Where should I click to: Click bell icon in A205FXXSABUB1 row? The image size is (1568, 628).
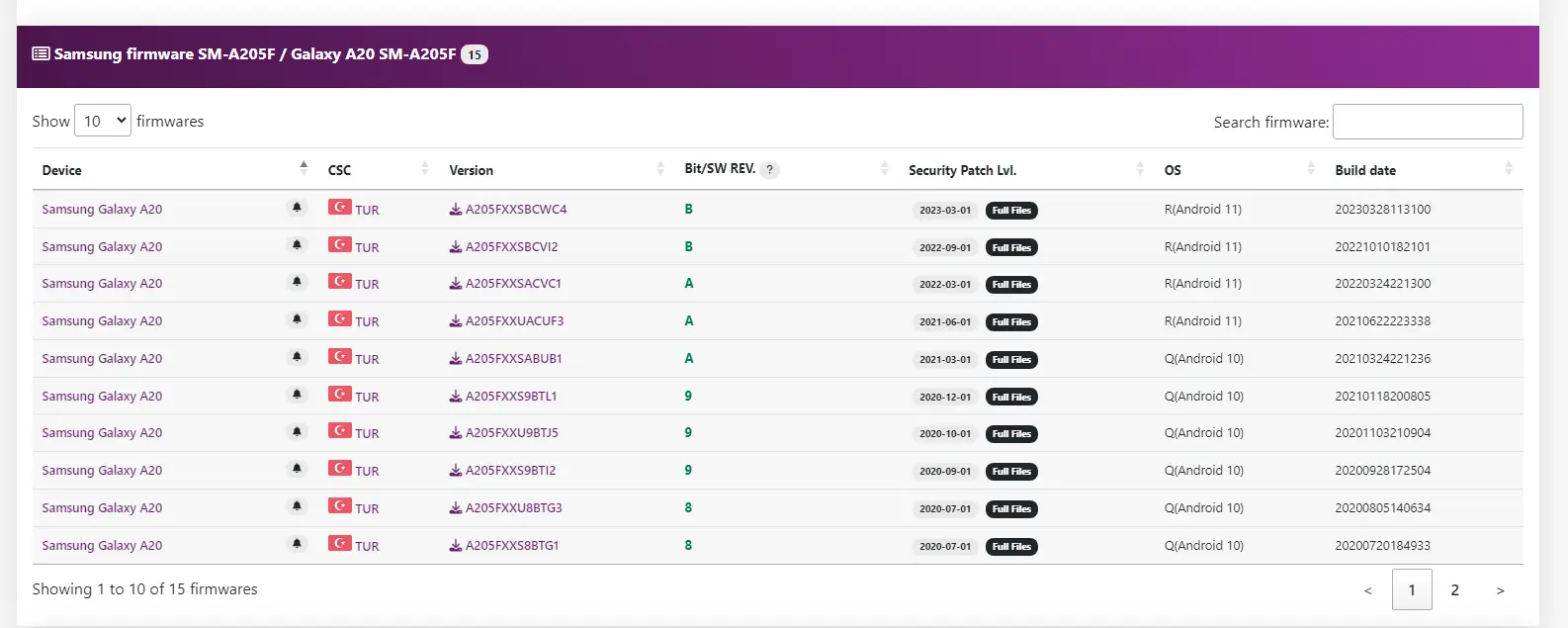(297, 357)
